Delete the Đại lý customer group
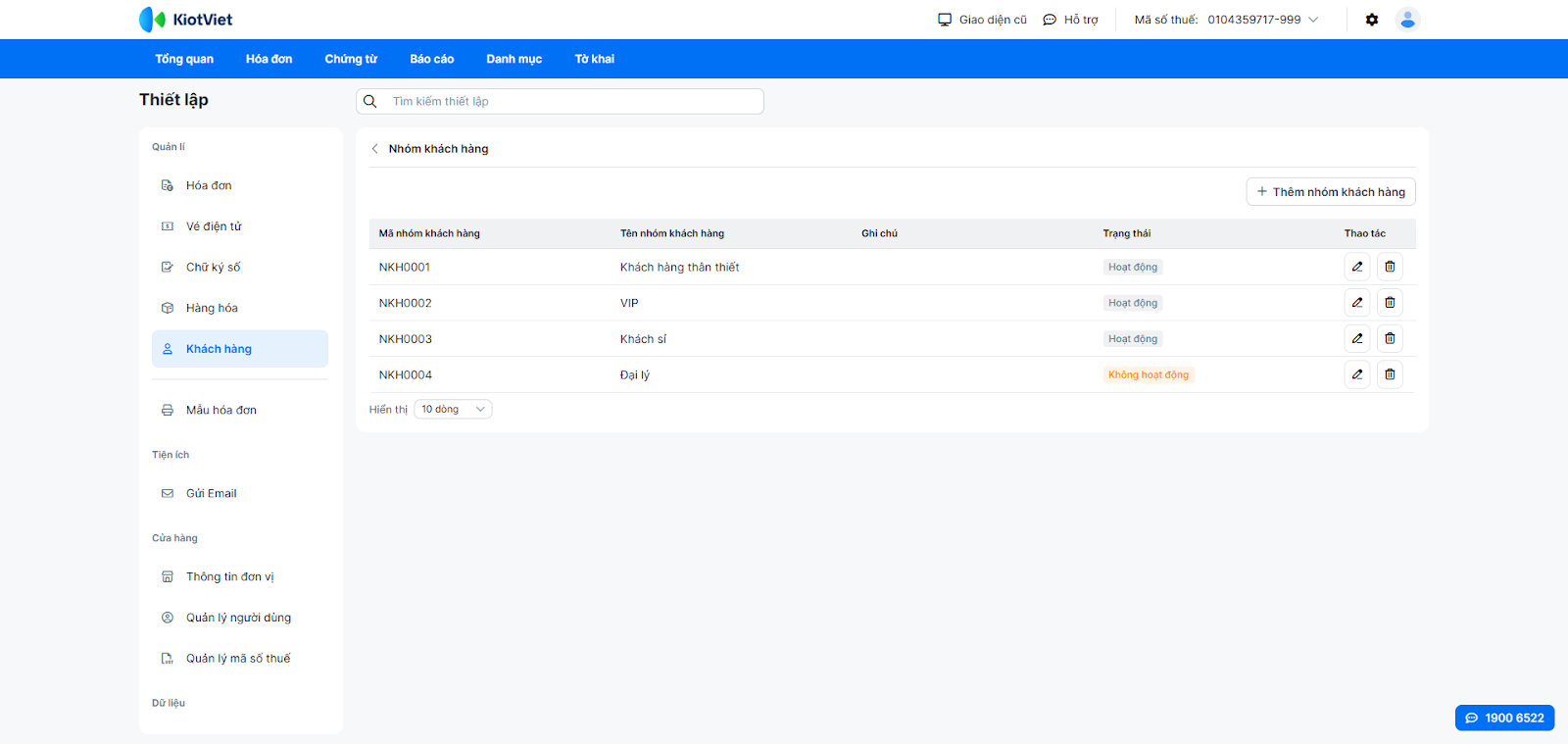The height and width of the screenshot is (744, 1568). [x=1390, y=374]
